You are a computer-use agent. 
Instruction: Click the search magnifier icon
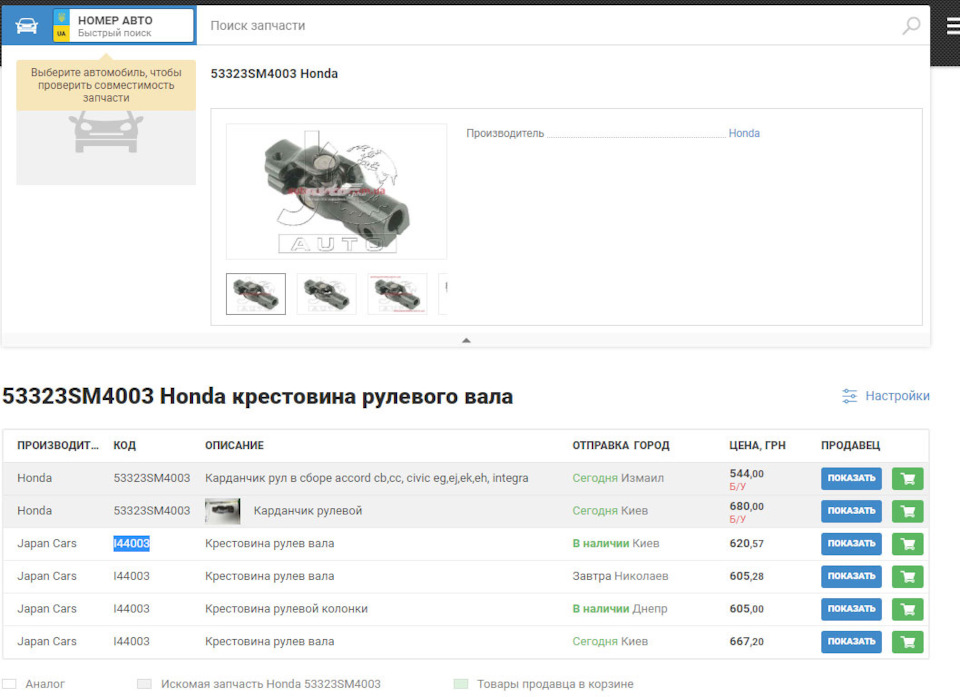(x=911, y=26)
